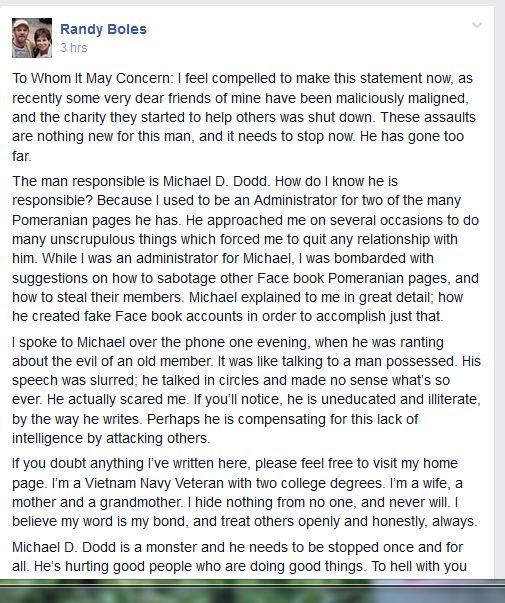Screen dimensions: 505x603
Task: Click 'intelligence by attacking others' line
Action: (x=111, y=438)
